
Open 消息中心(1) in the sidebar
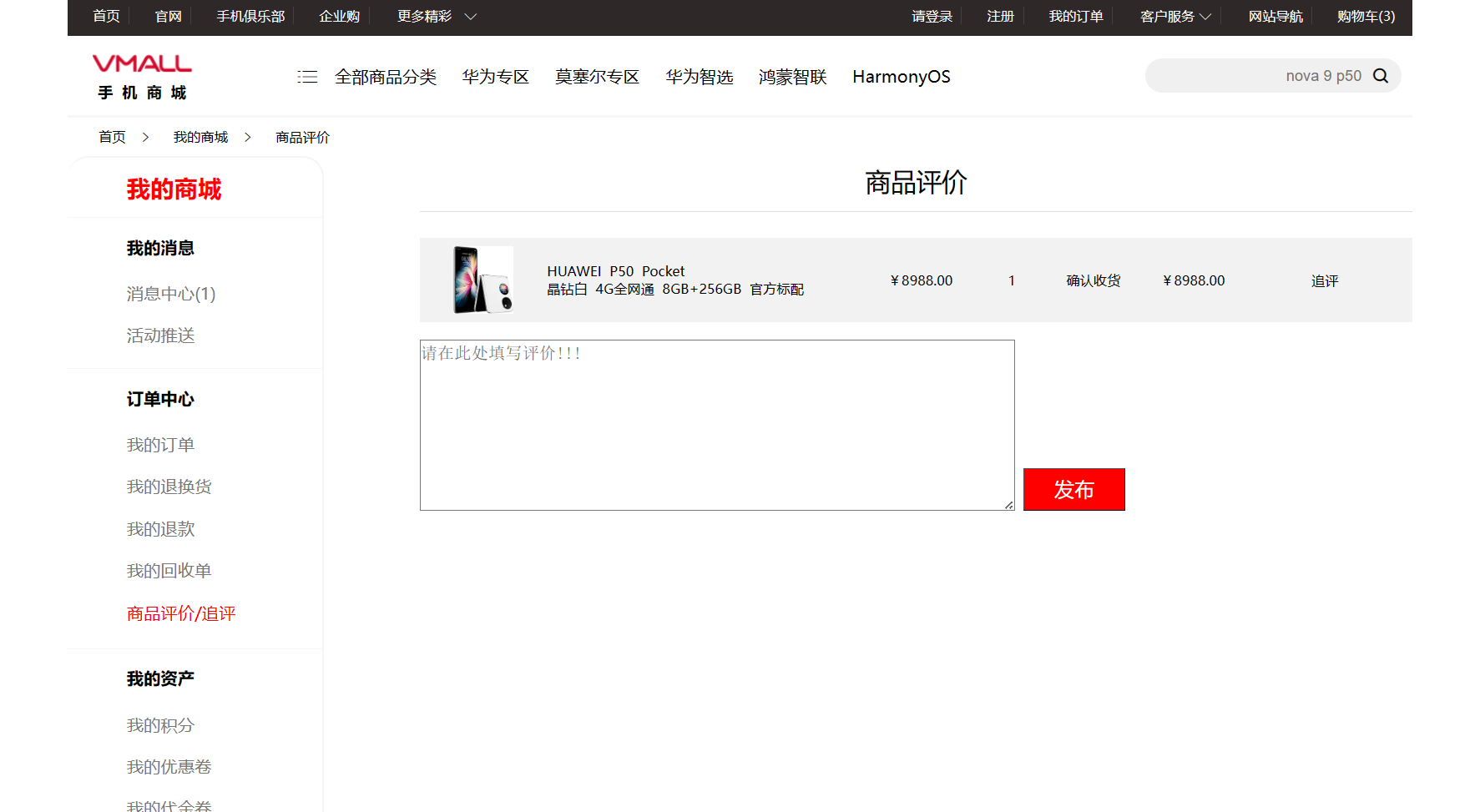coord(171,294)
